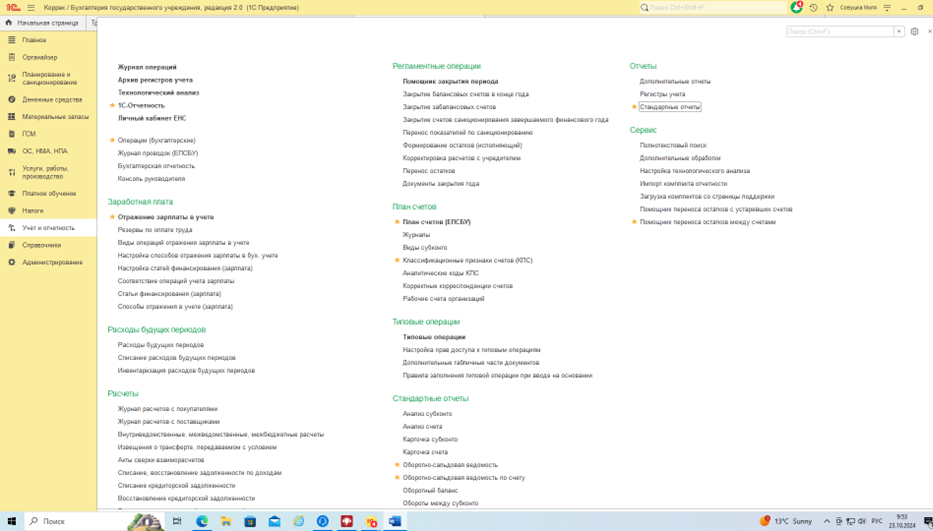Toggle favorite star for Отражение зарплаты в учете

coord(112,217)
